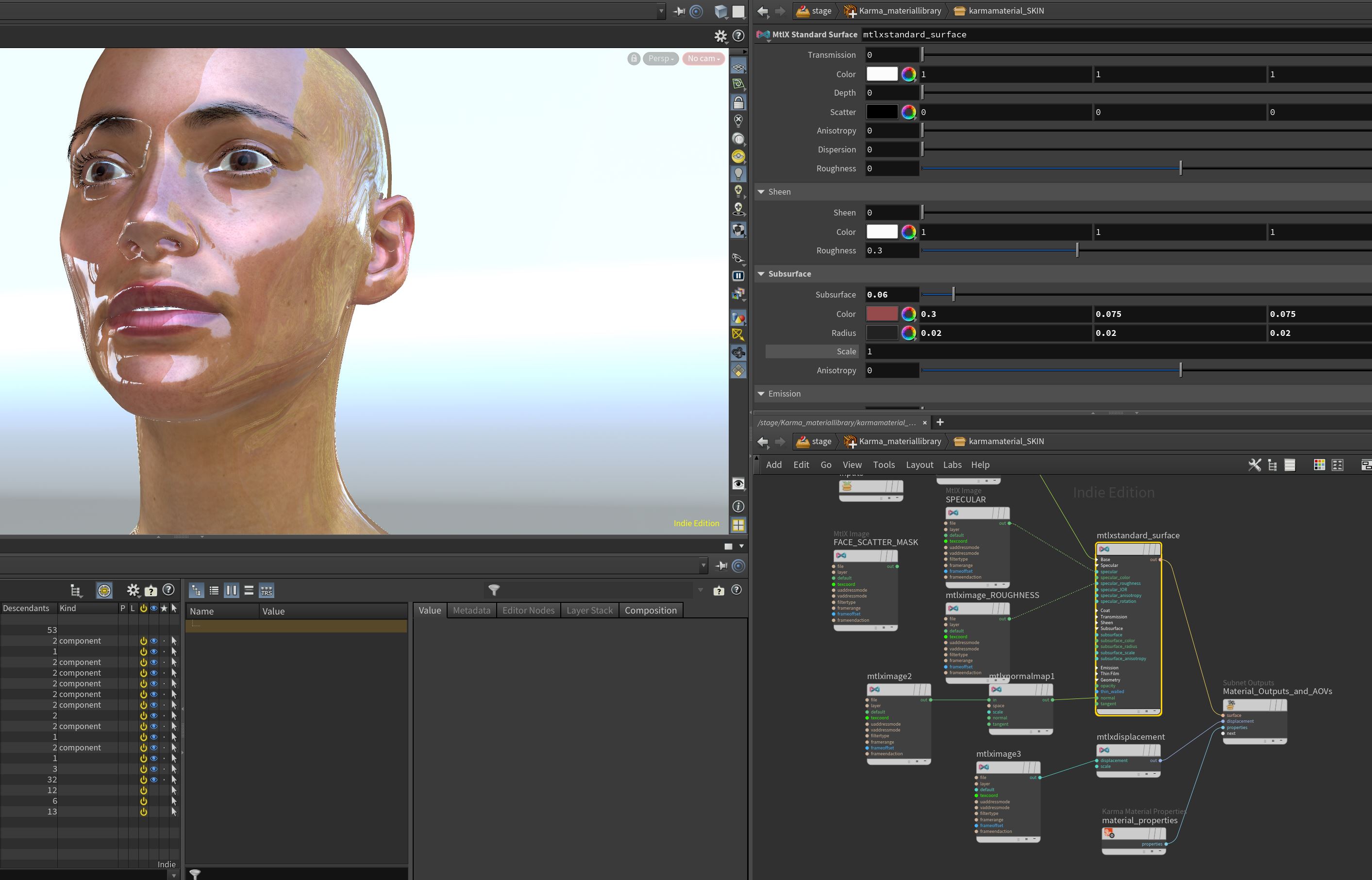The width and height of the screenshot is (1372, 880).
Task: Open the viewport display options gear icon
Action: coord(720,36)
